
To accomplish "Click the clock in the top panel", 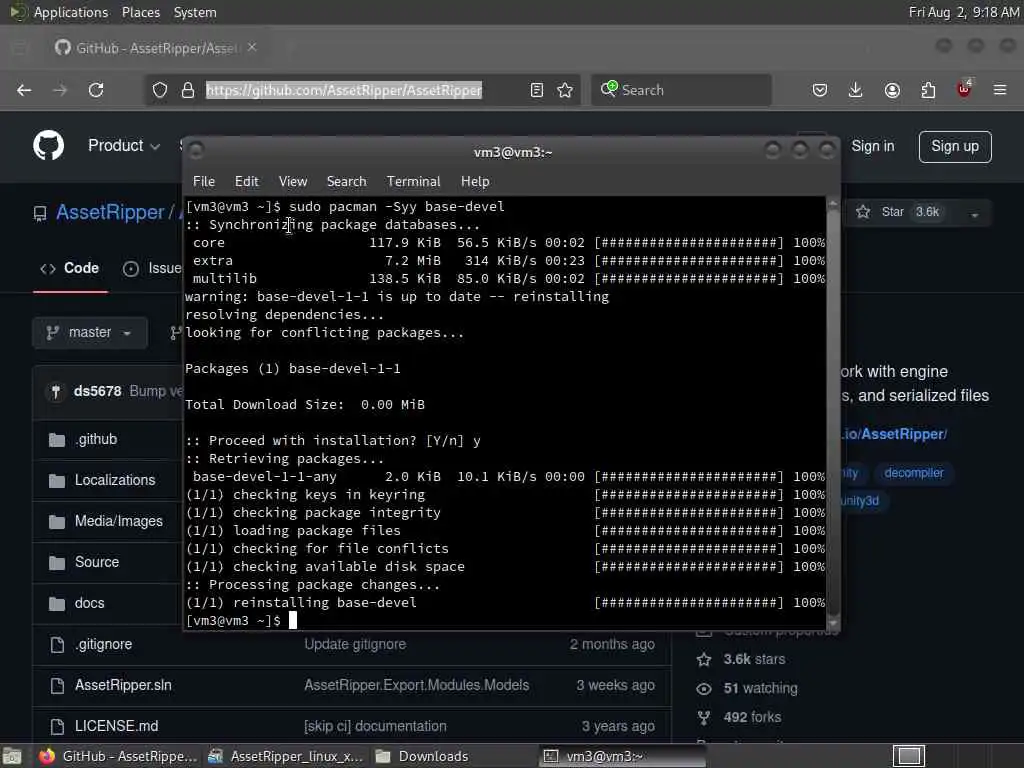I will coord(963,12).
